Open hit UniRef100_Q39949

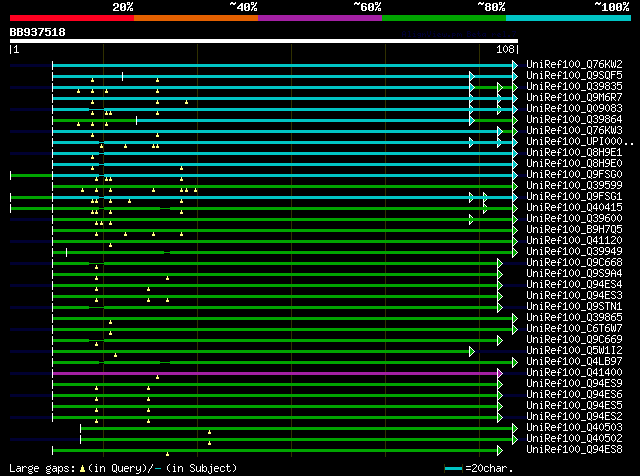(574, 252)
